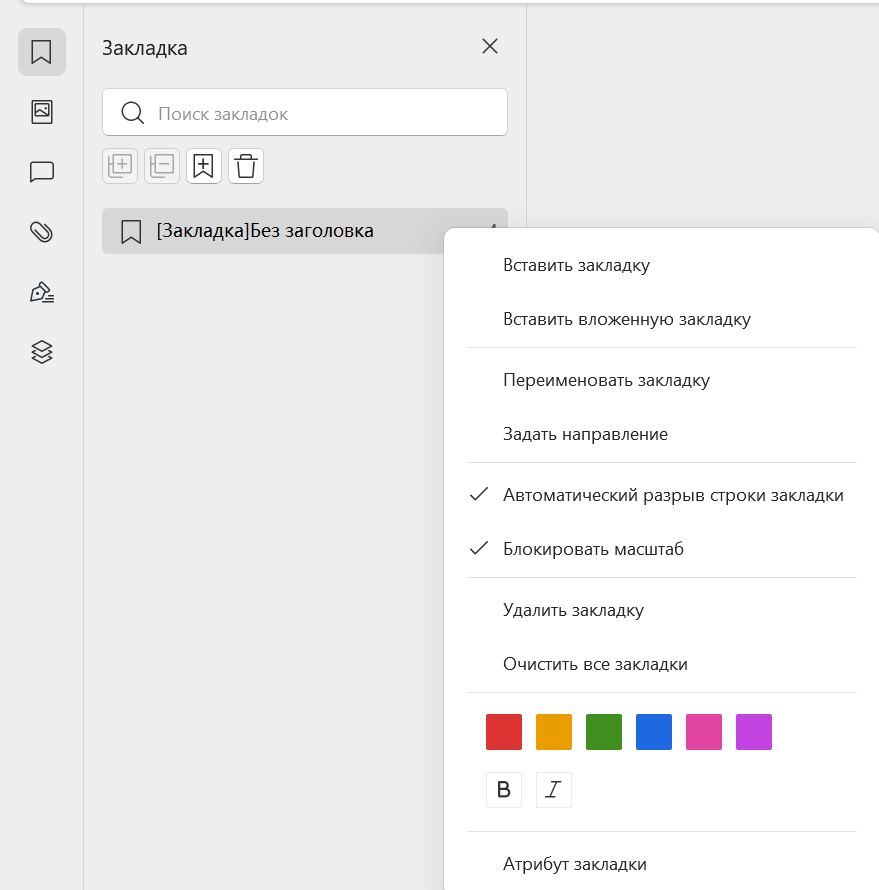This screenshot has height=890, width=879.
Task: Choose Задать направление option
Action: click(585, 434)
